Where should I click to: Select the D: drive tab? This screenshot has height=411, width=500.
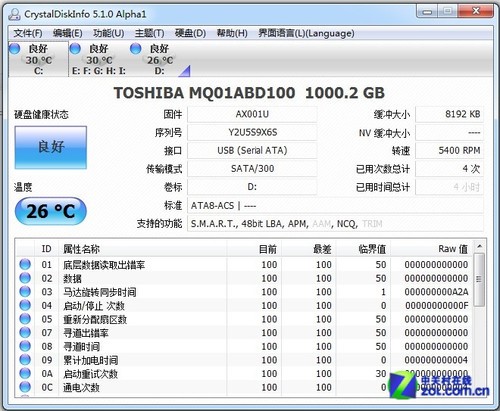pyautogui.click(x=159, y=59)
